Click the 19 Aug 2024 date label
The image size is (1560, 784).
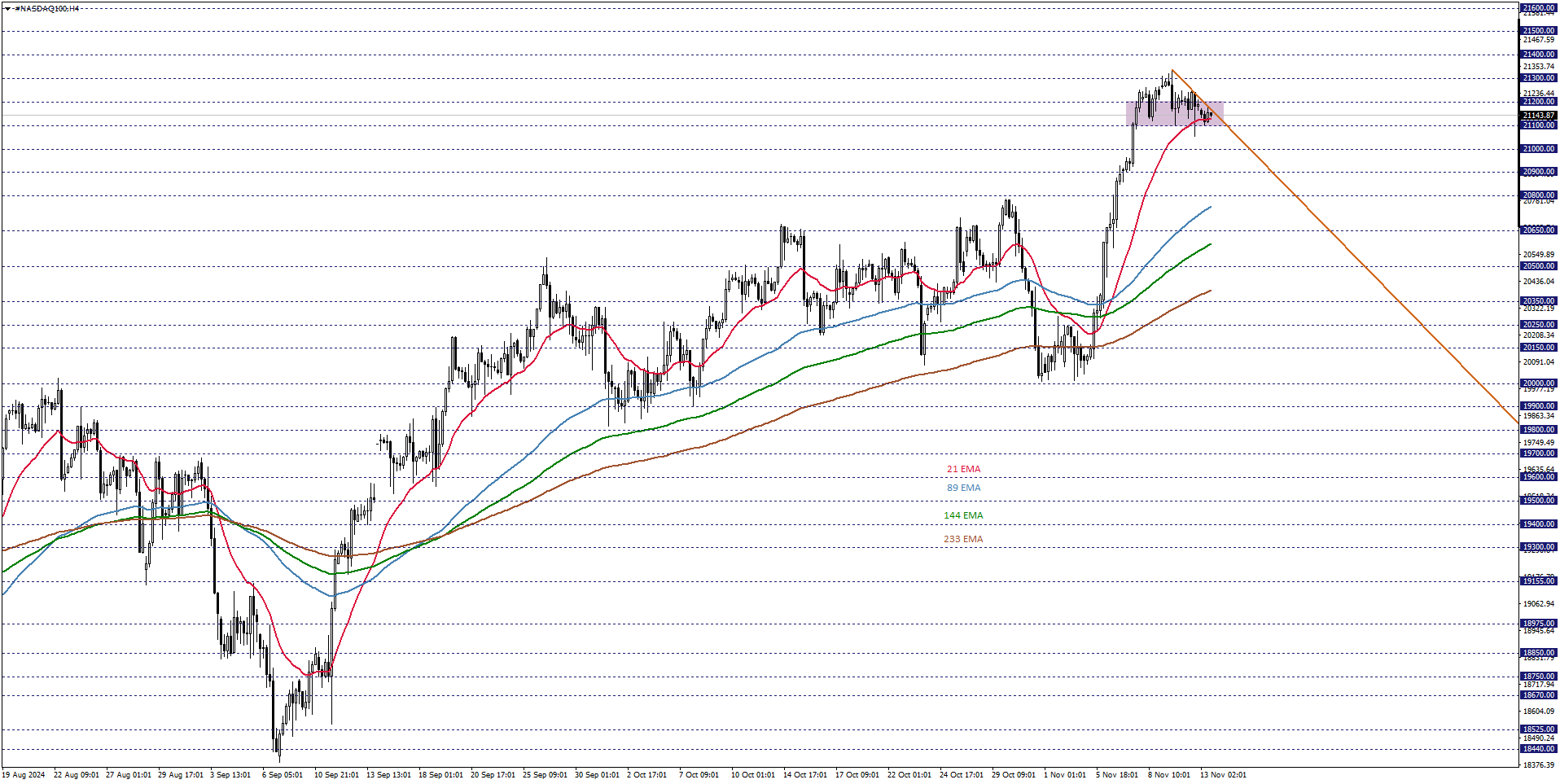pyautogui.click(x=24, y=775)
